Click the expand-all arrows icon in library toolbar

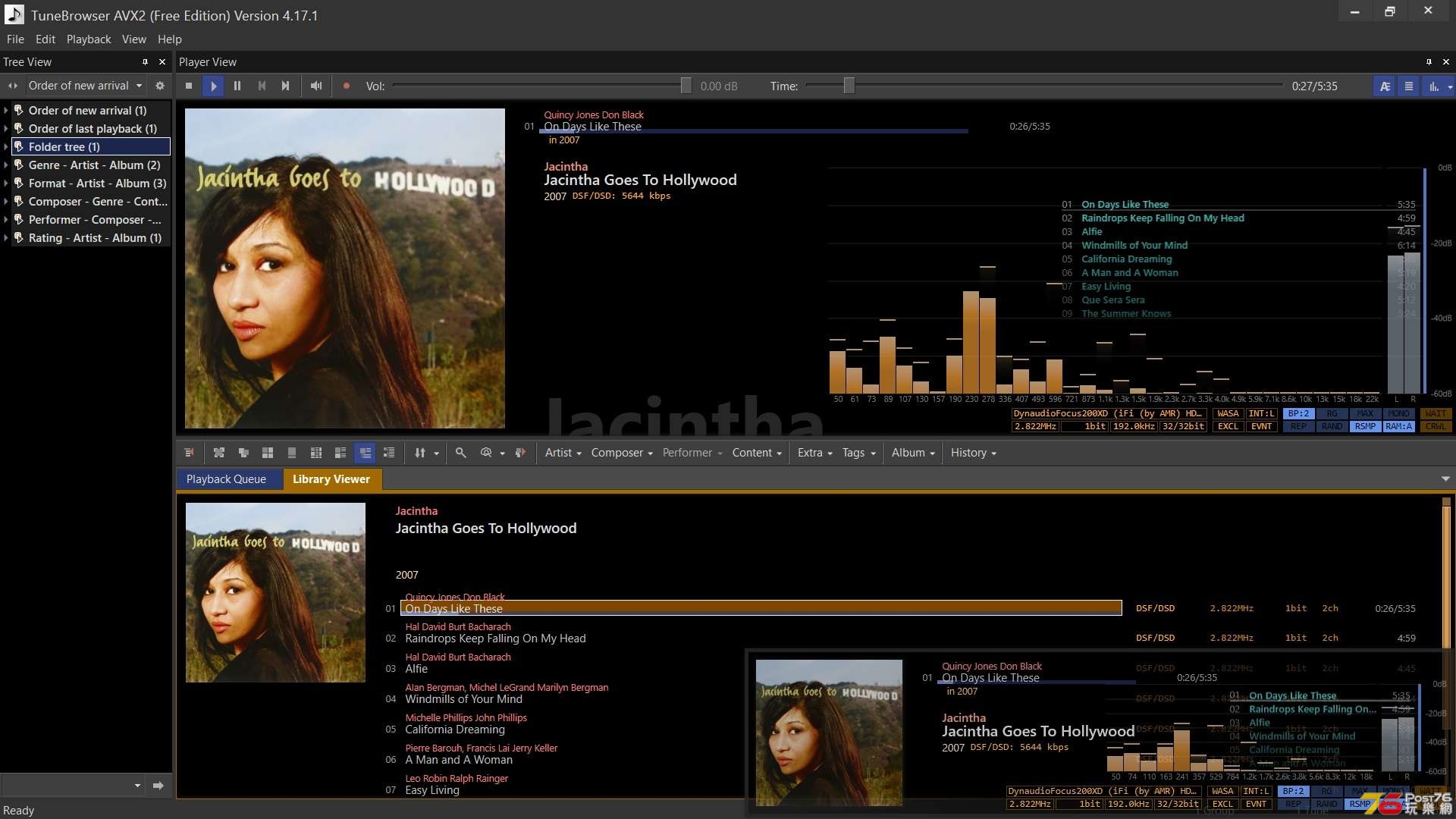(x=219, y=453)
